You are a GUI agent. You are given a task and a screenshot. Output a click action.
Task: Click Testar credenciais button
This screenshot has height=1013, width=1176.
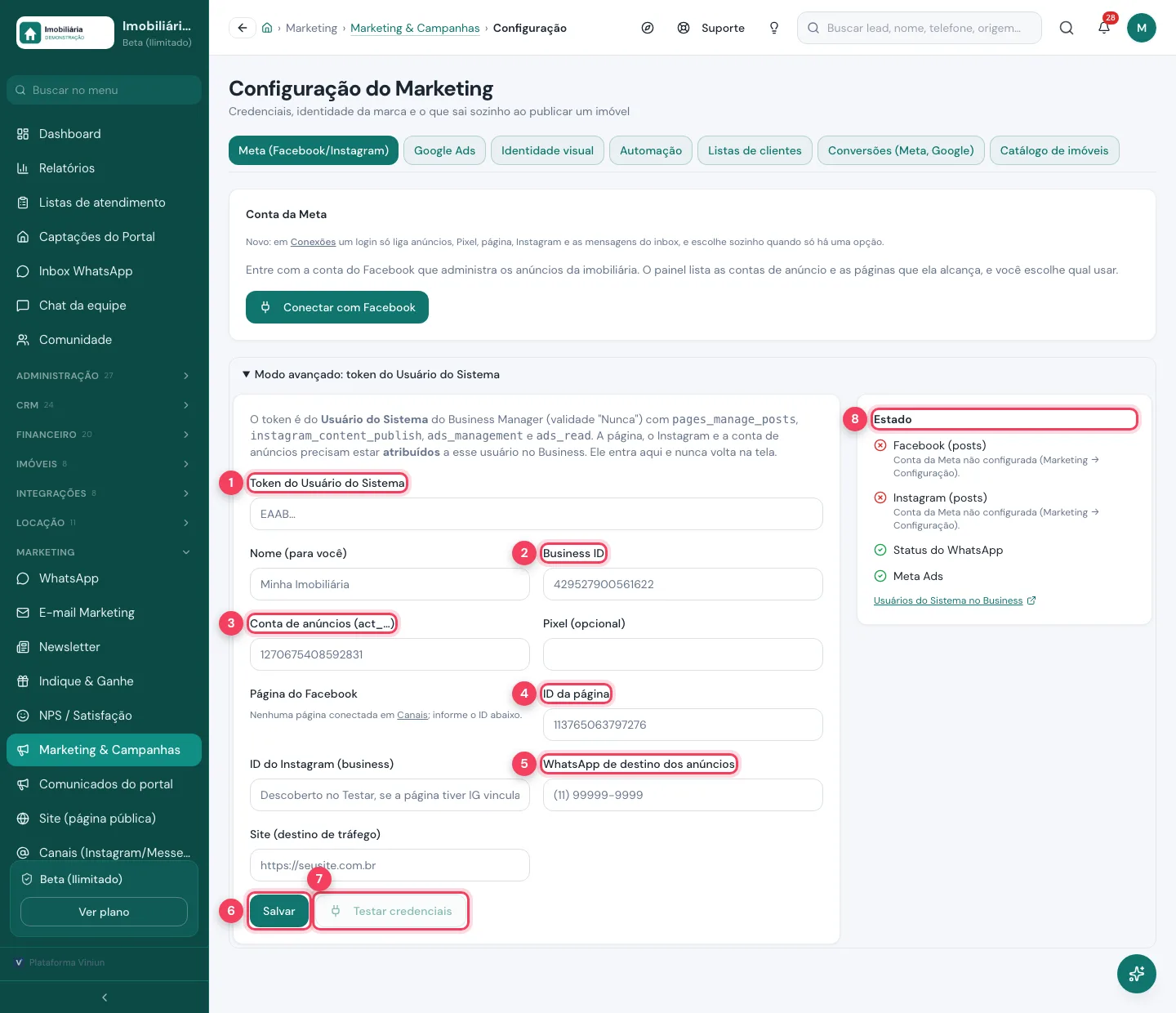point(391,911)
